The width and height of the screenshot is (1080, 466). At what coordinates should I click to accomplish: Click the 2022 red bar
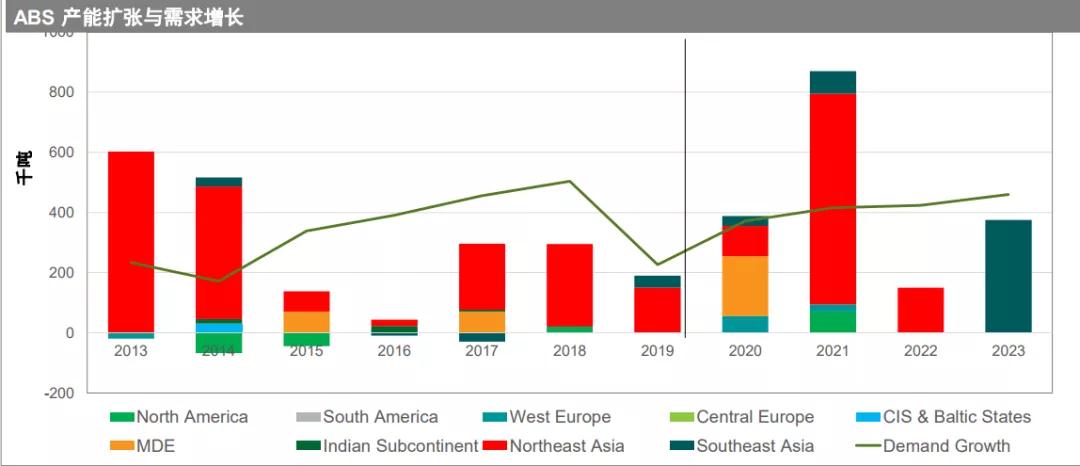[x=920, y=310]
